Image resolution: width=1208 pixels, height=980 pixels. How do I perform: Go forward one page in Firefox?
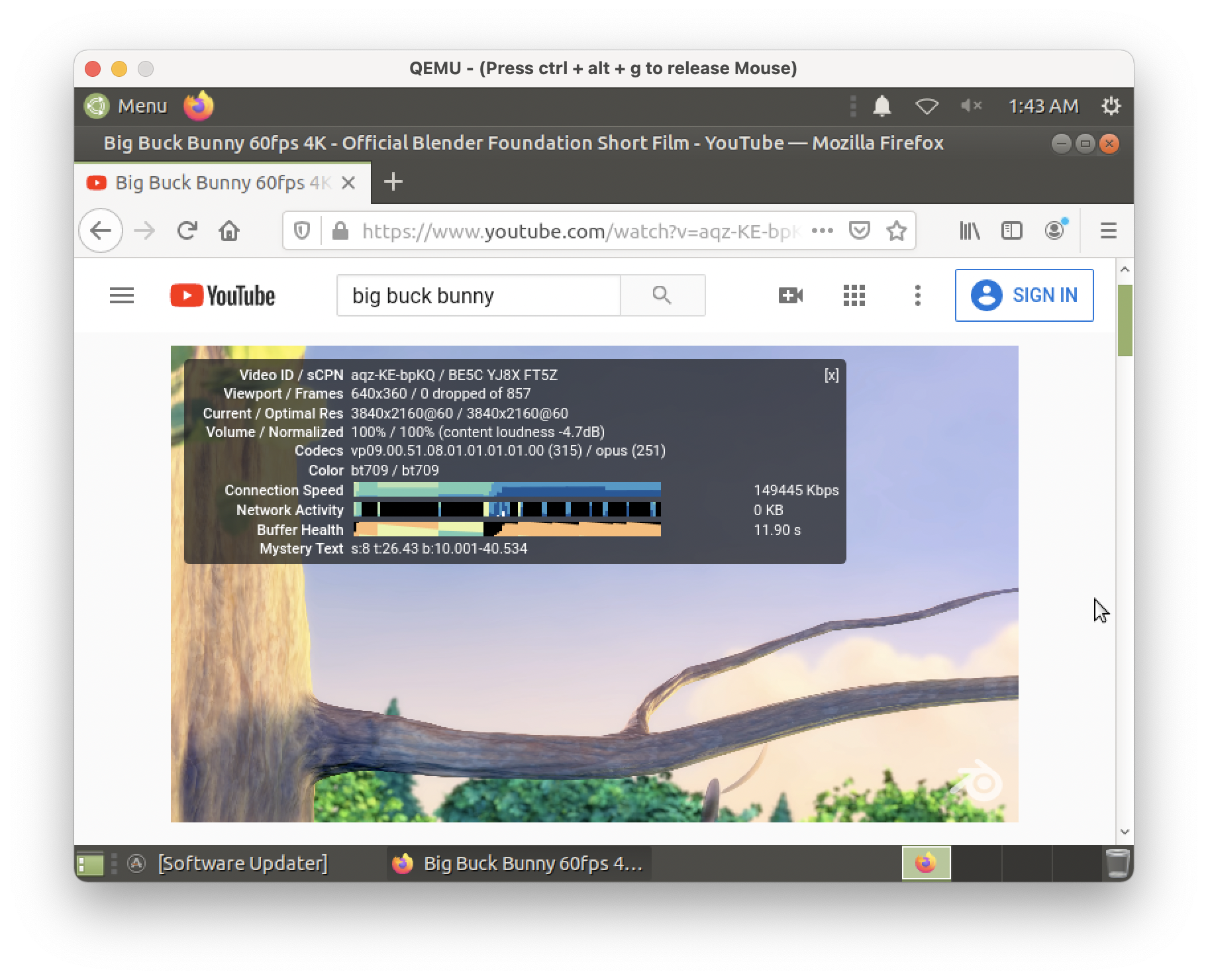coord(144,231)
